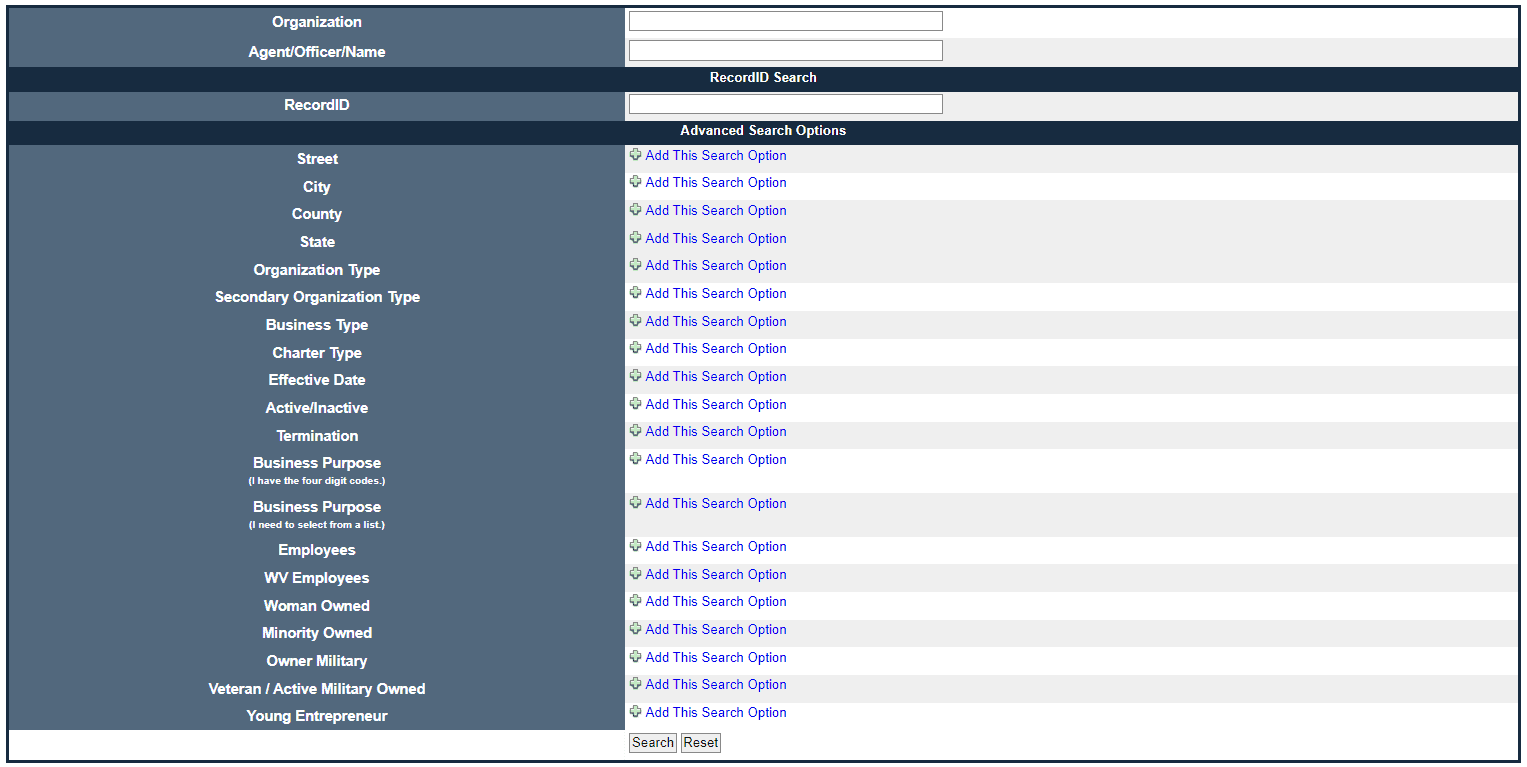Image resolution: width=1527 pixels, height=767 pixels.
Task: Click the RecordID Search header
Action: tap(763, 77)
